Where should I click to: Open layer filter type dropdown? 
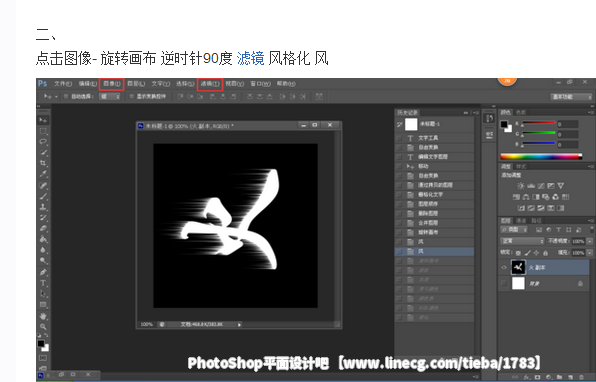point(514,230)
